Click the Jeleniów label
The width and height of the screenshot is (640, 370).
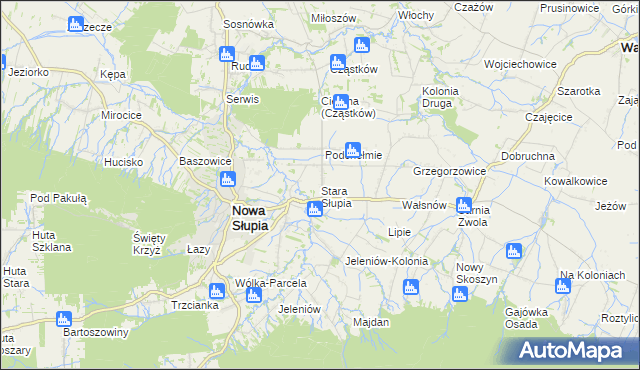(x=299, y=309)
